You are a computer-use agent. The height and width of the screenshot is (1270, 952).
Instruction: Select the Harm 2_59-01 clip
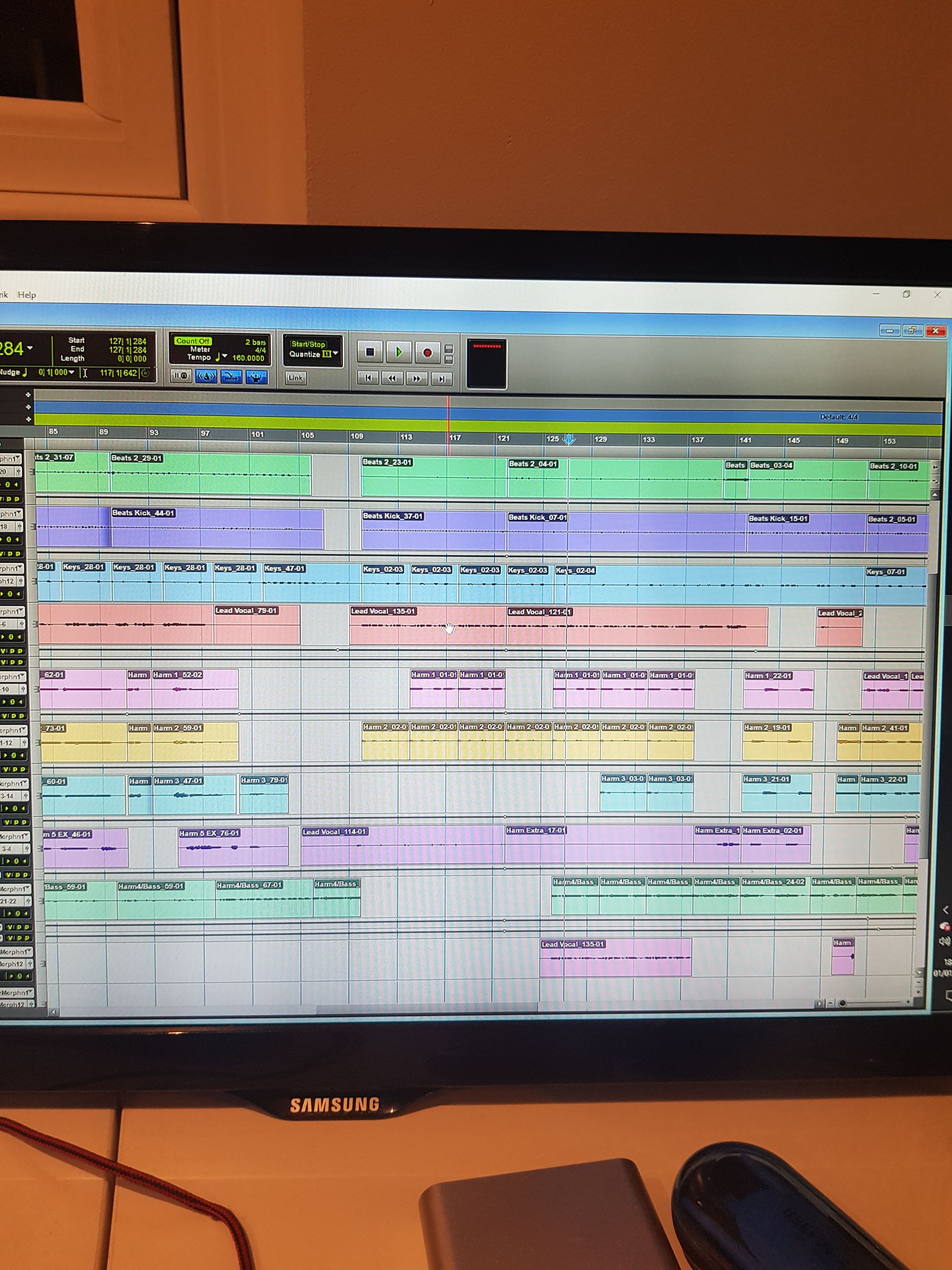(195, 742)
